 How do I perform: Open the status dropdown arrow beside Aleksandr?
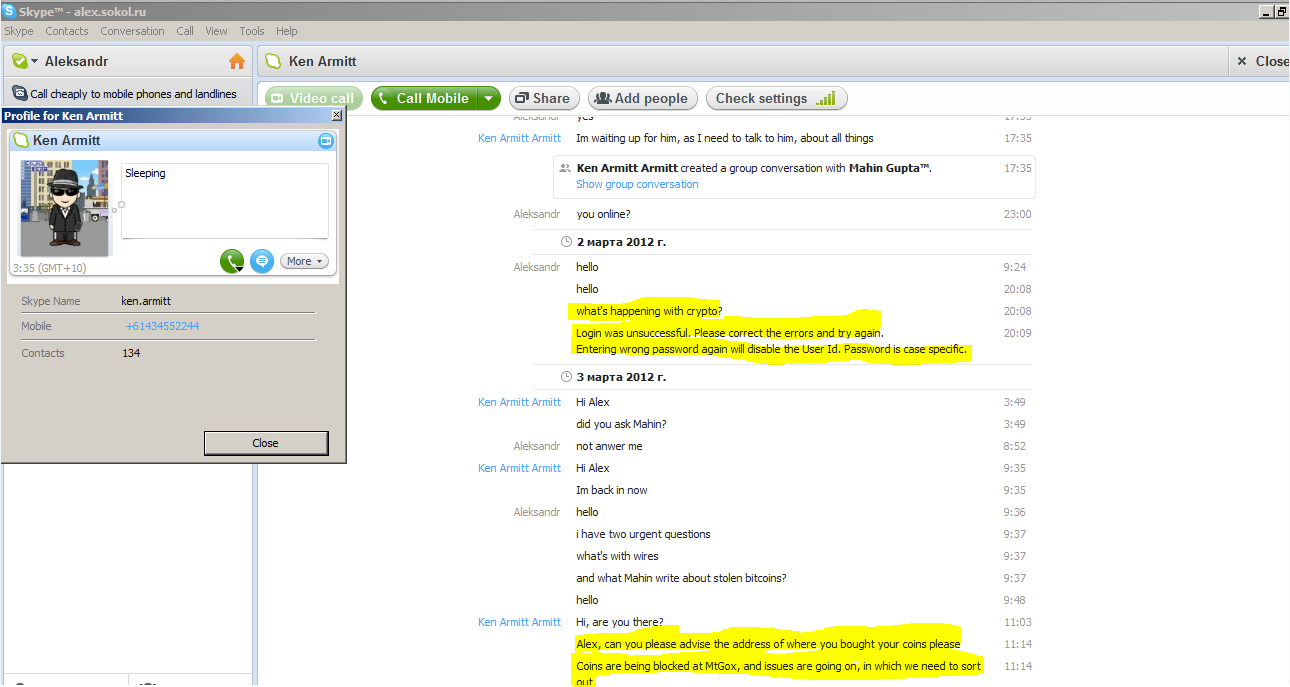(x=35, y=62)
